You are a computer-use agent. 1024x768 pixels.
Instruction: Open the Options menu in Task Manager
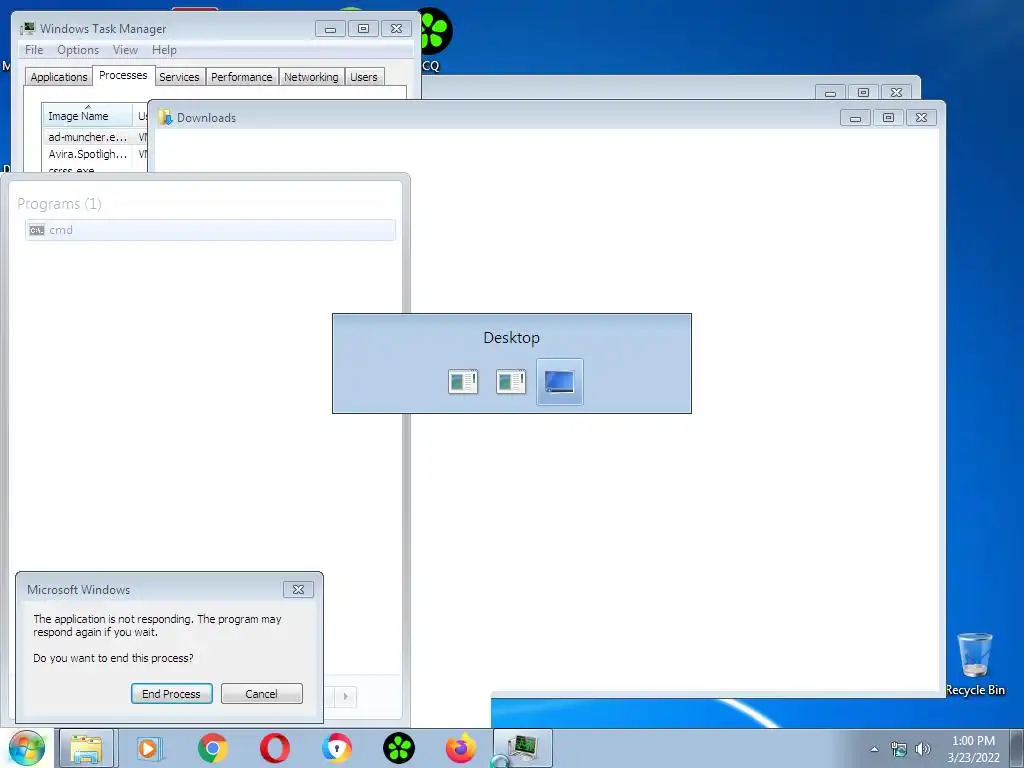(78, 50)
